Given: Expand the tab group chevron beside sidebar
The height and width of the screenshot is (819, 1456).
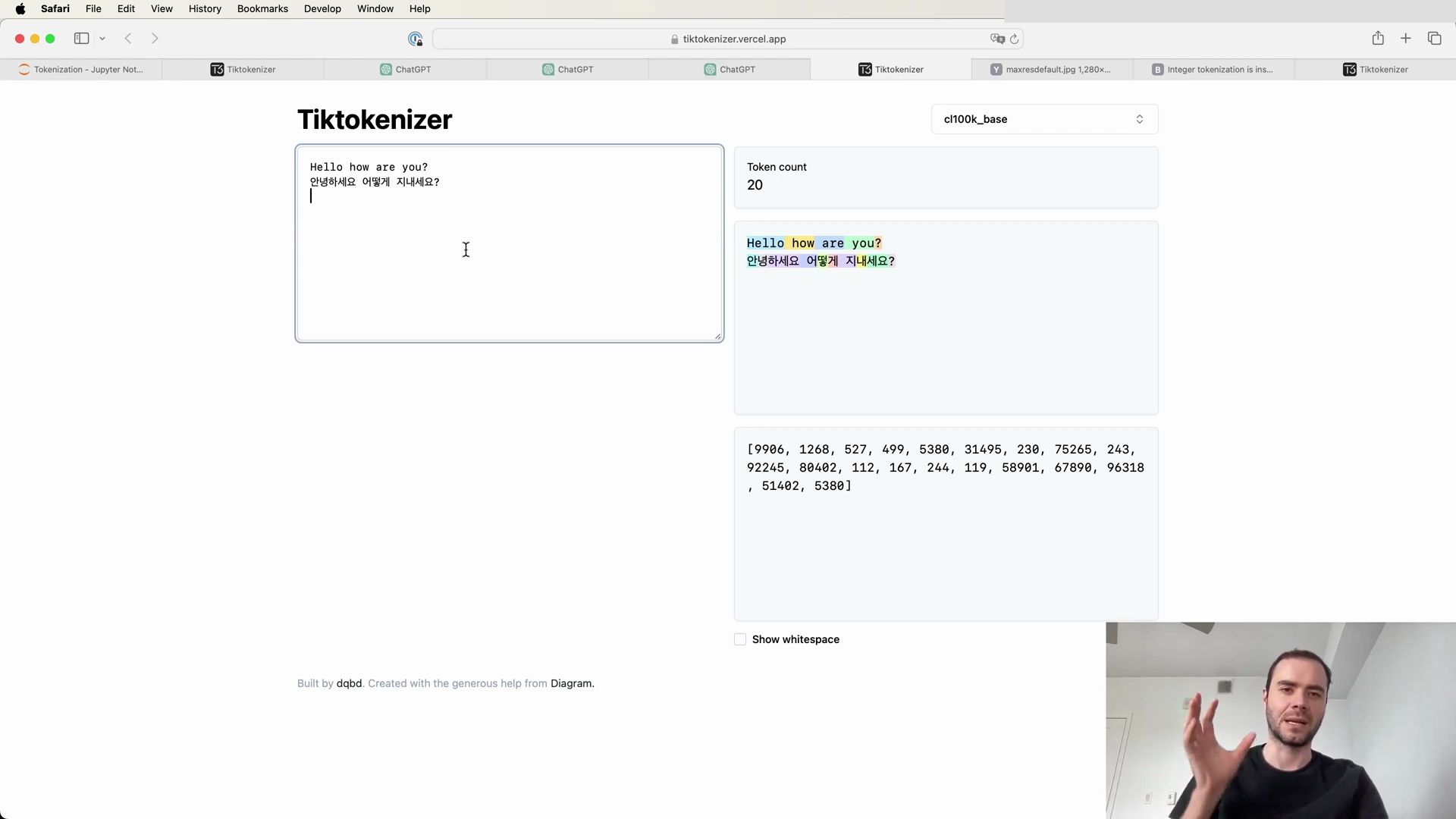Looking at the screenshot, I should (x=102, y=39).
